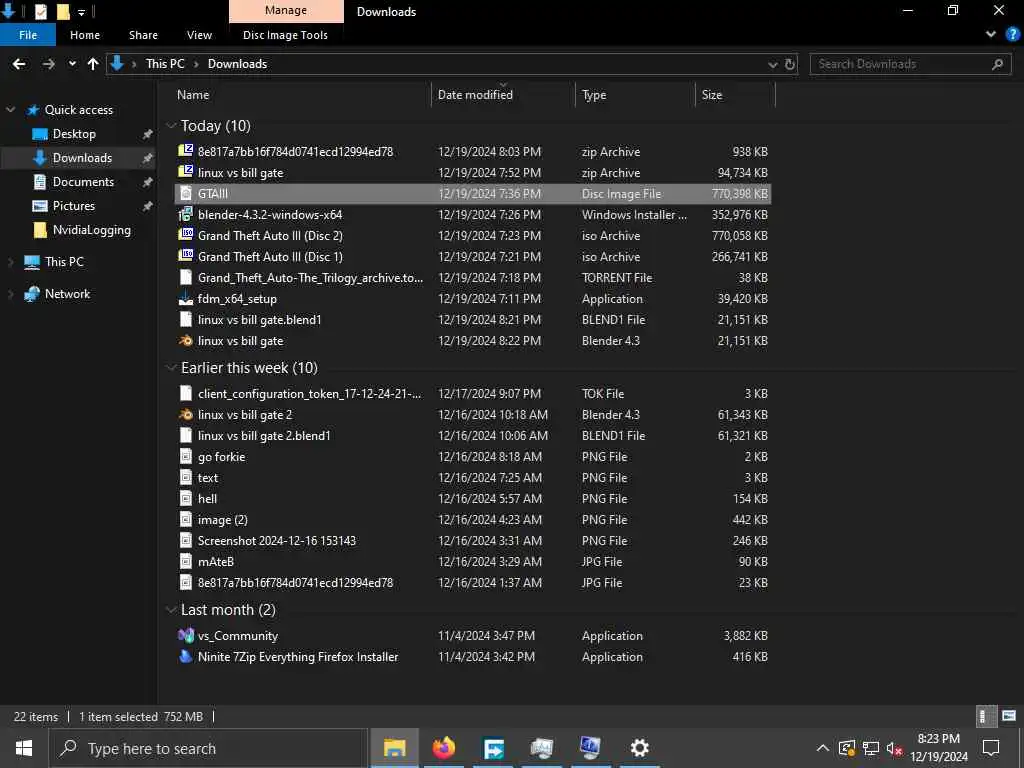Expand the This PC tree node
1024x768 pixels.
(x=10, y=262)
